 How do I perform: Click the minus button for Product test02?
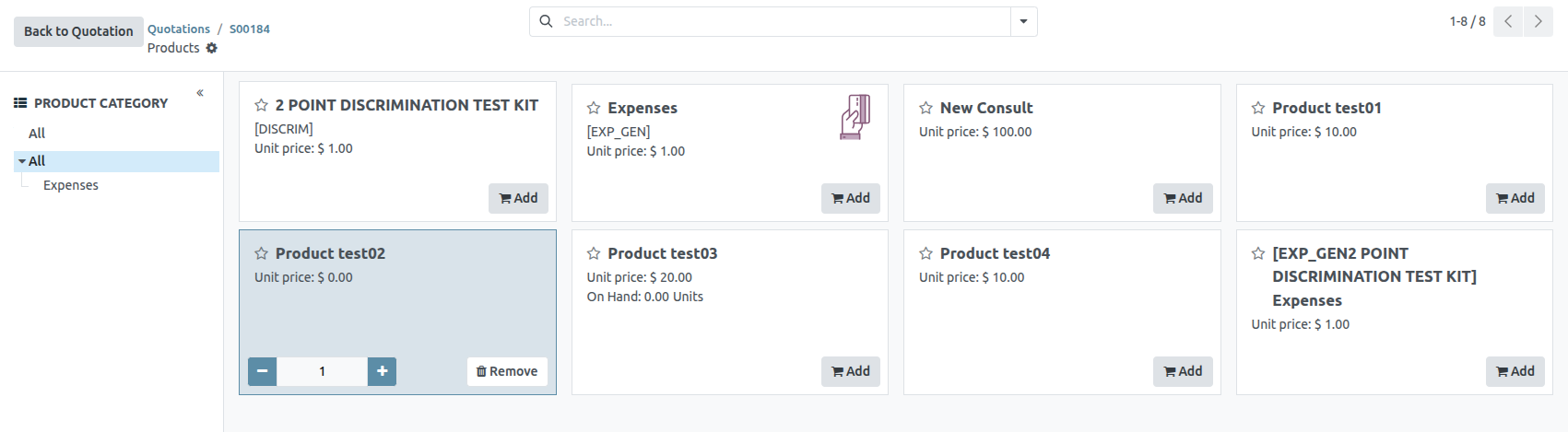[262, 371]
